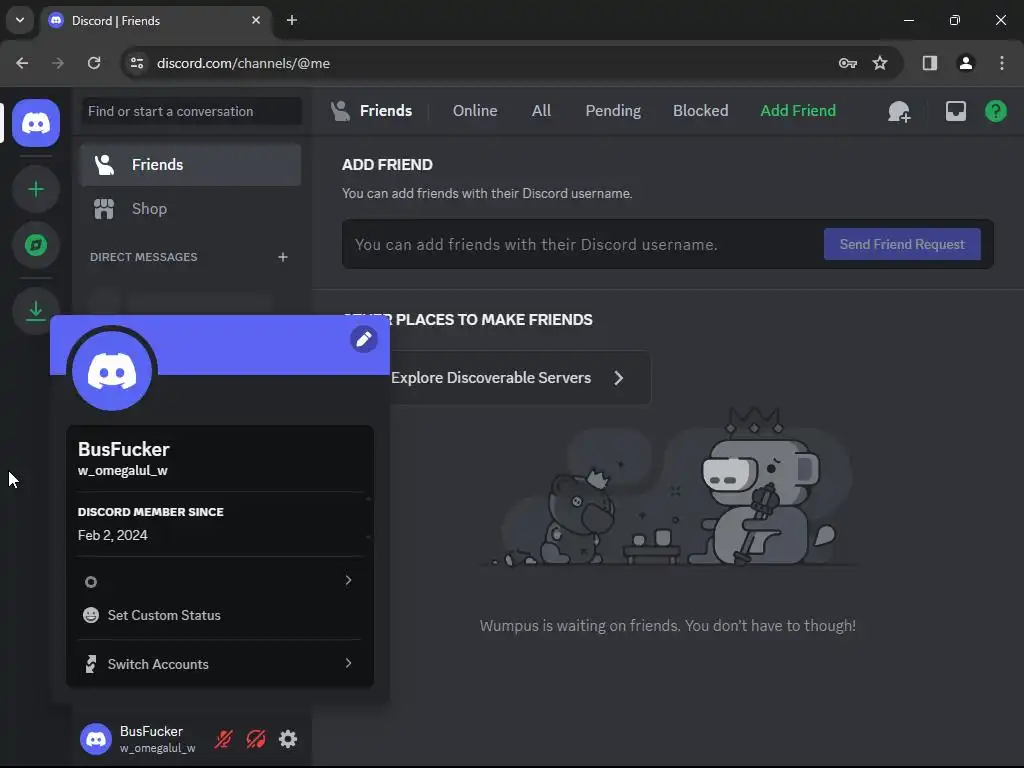Click the Download Apps arrow icon
The height and width of the screenshot is (768, 1024).
tap(36, 311)
